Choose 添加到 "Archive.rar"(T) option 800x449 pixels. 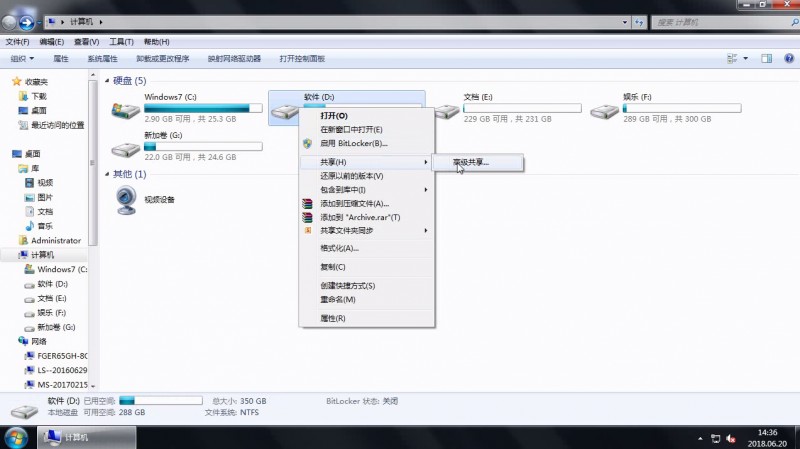(366, 217)
